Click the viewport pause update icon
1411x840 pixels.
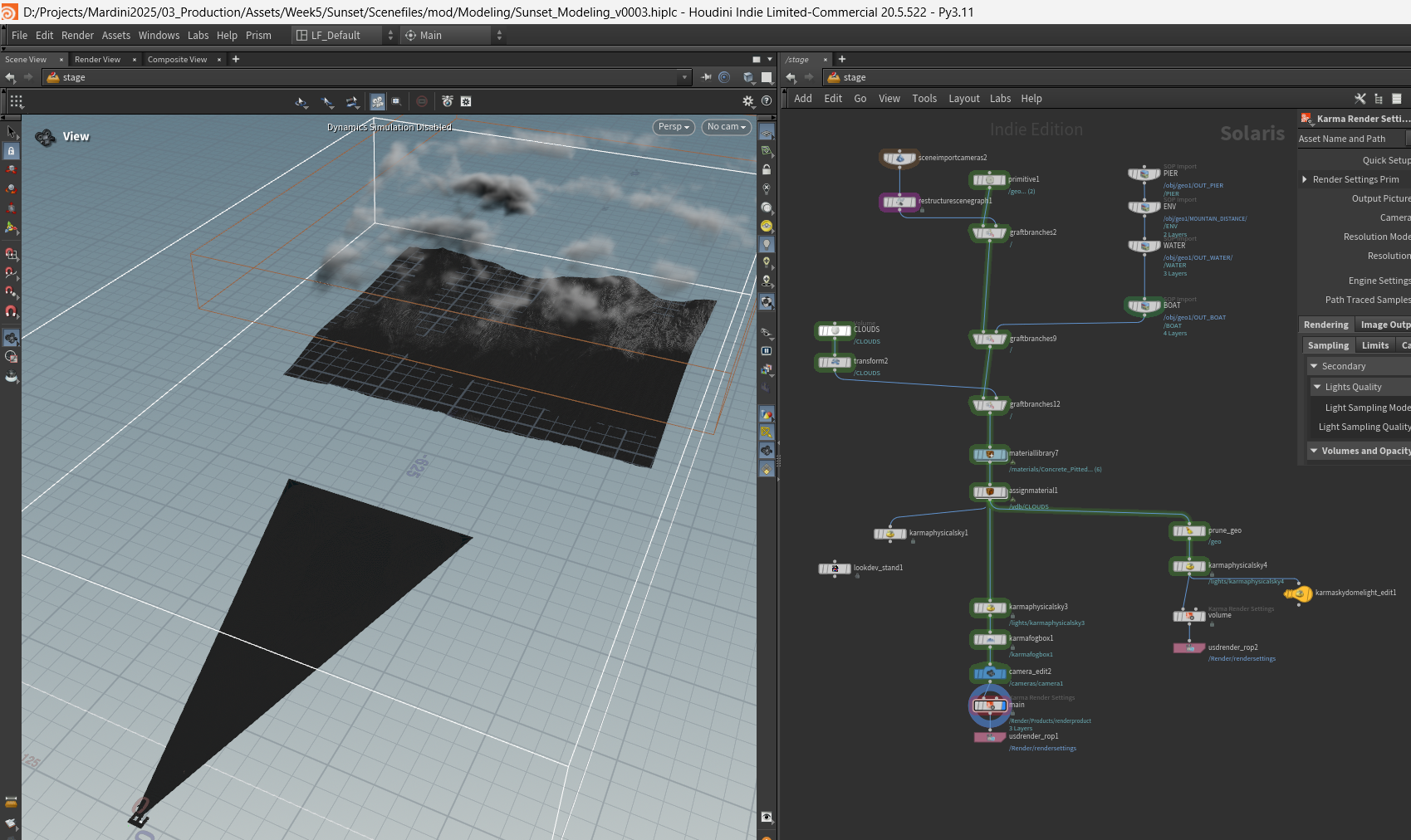pyautogui.click(x=767, y=351)
